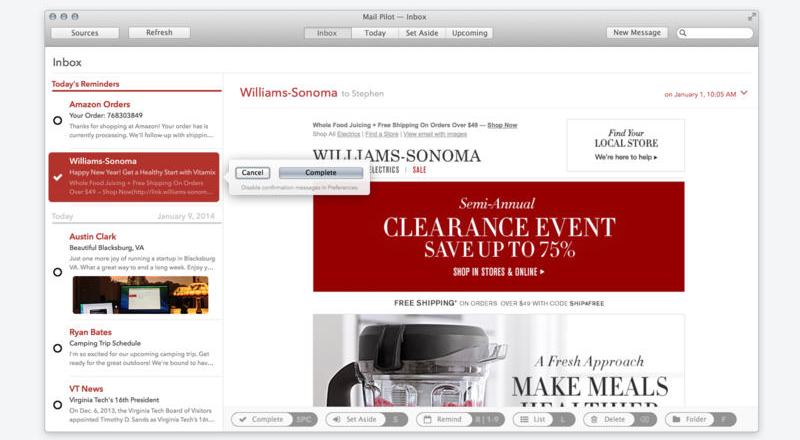
Task: Click the Shop Now link in email
Action: tap(502, 125)
